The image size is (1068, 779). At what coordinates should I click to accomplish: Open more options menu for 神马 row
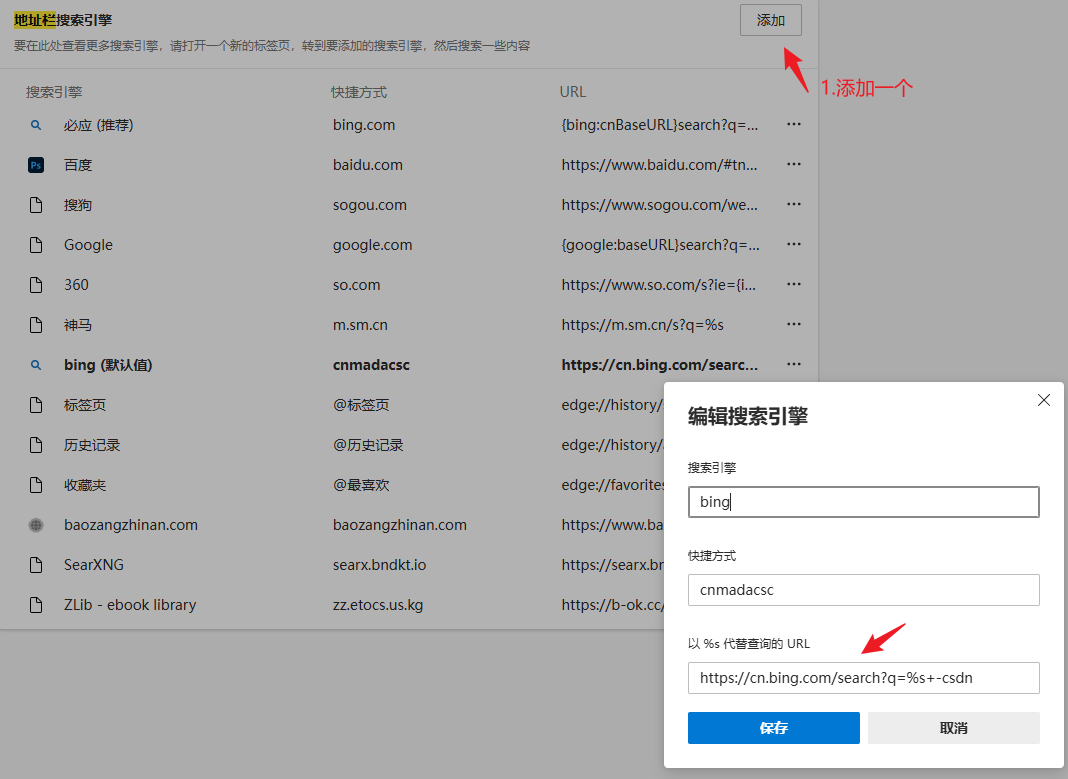(794, 325)
